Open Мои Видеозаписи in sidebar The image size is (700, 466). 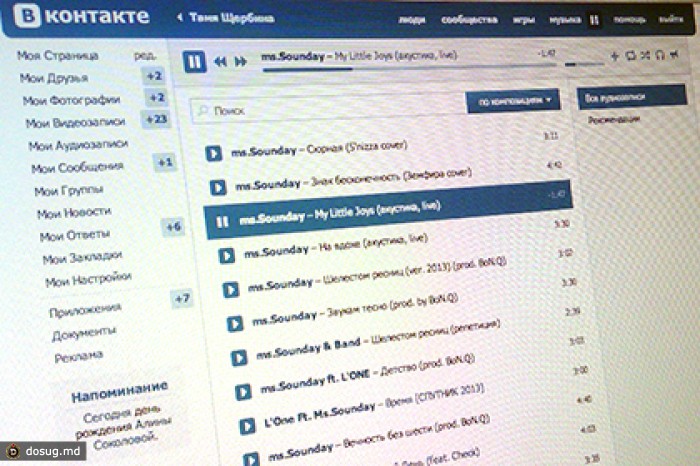pyautogui.click(x=75, y=123)
